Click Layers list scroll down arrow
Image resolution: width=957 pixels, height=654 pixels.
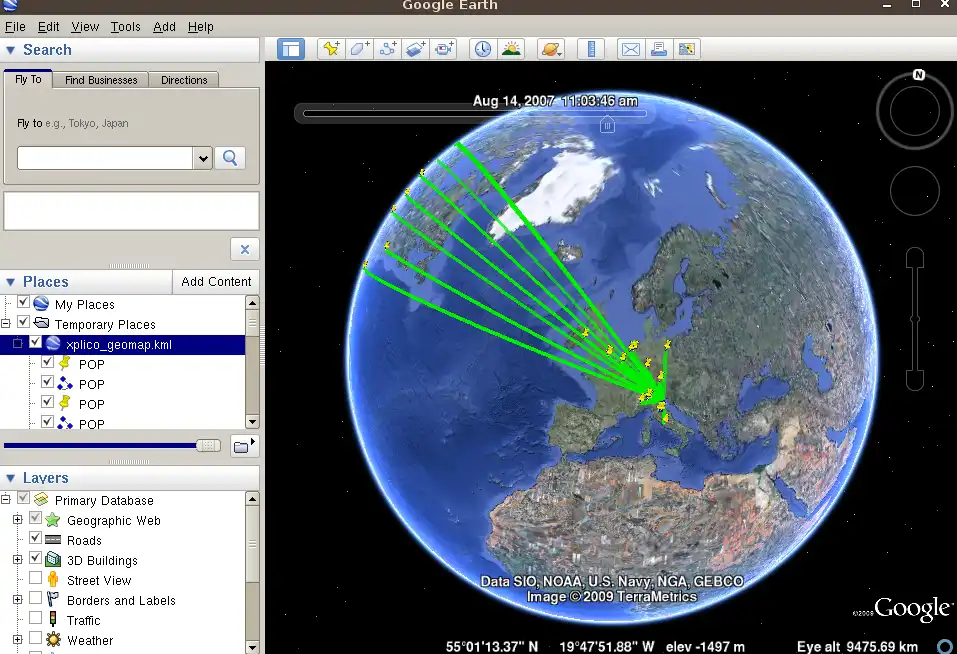pos(252,647)
